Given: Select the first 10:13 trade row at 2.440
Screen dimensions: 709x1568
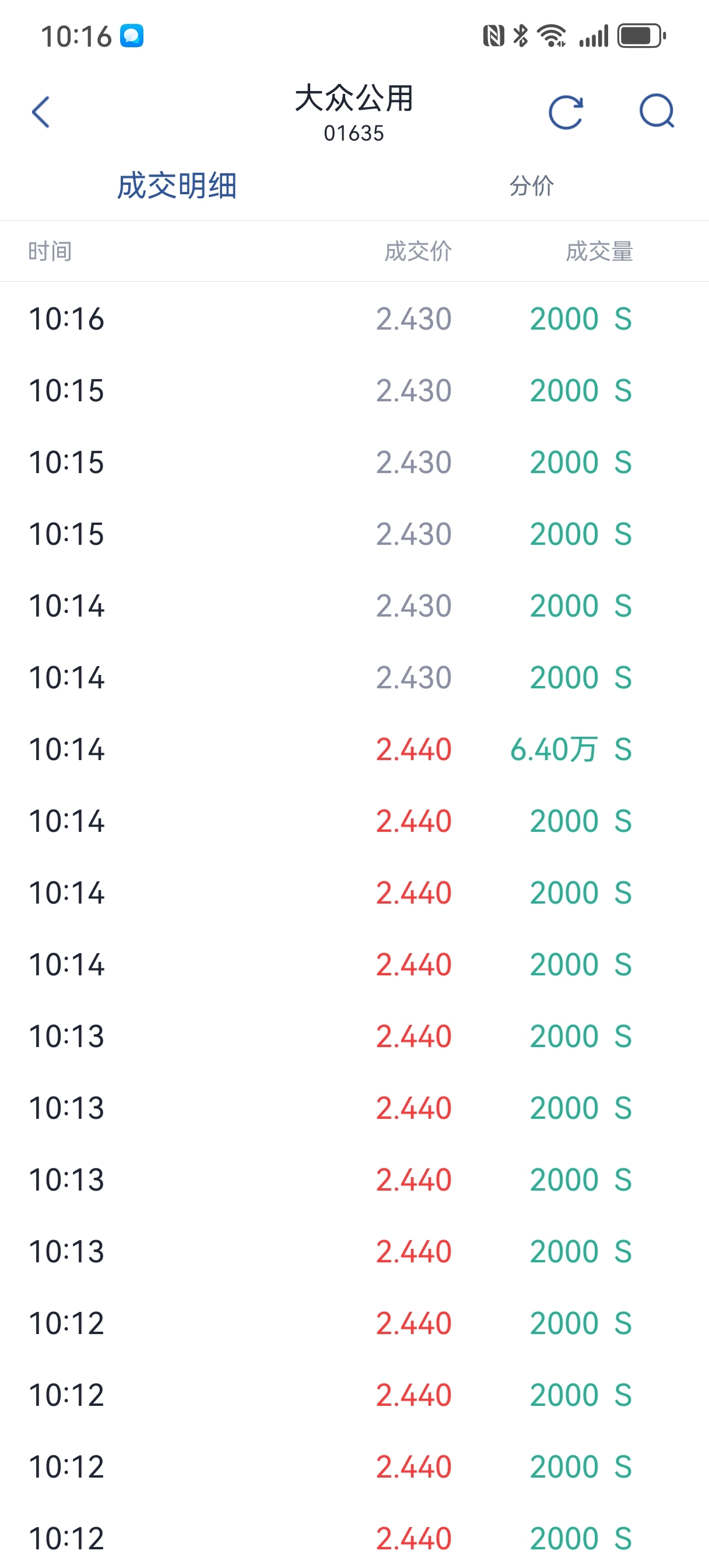Looking at the screenshot, I should pyautogui.click(x=354, y=1036).
